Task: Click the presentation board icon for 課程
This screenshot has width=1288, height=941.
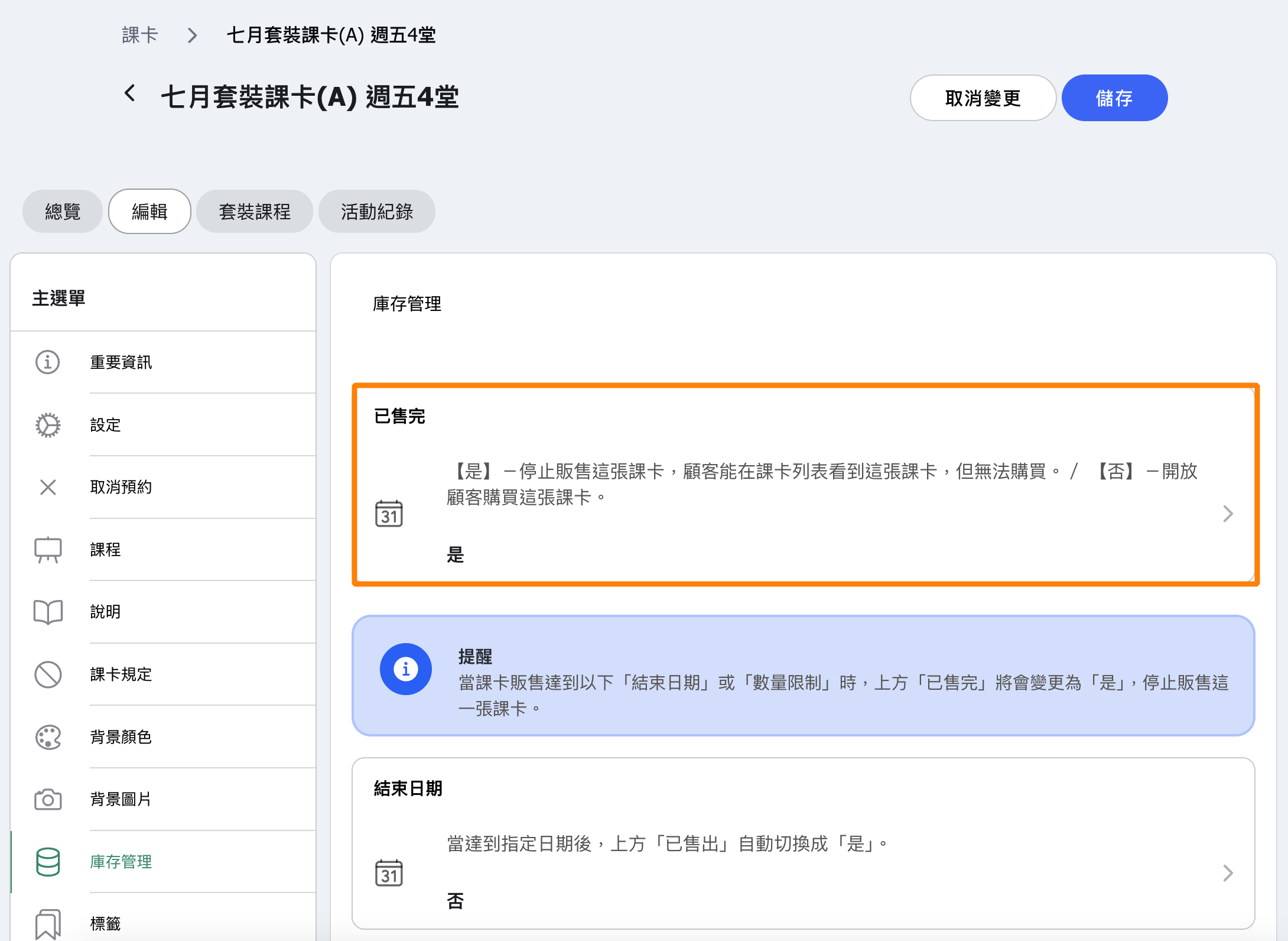Action: tap(48, 550)
